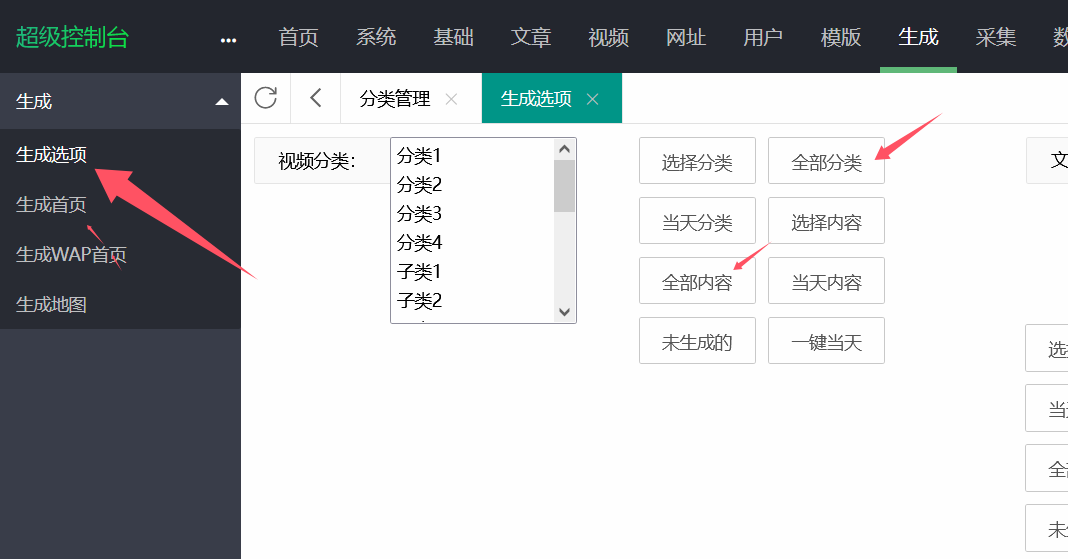This screenshot has height=559, width=1068.
Task: Switch to the 分类管理 tab
Action: pos(395,99)
